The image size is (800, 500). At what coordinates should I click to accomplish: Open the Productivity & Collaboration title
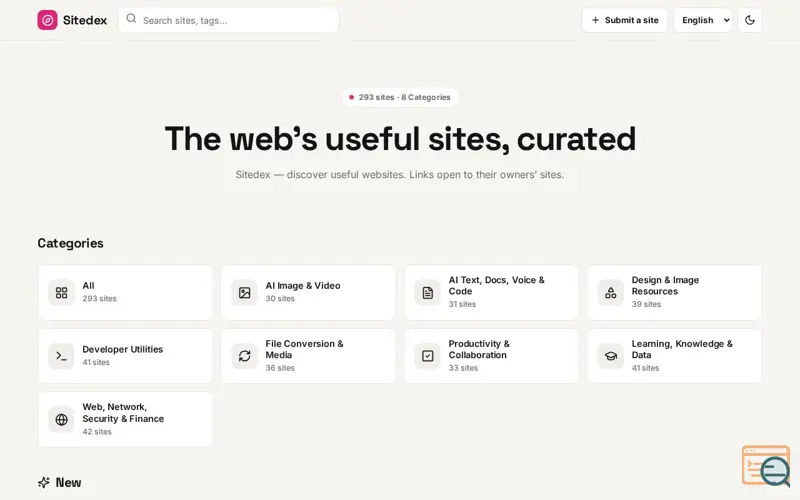[479, 349]
